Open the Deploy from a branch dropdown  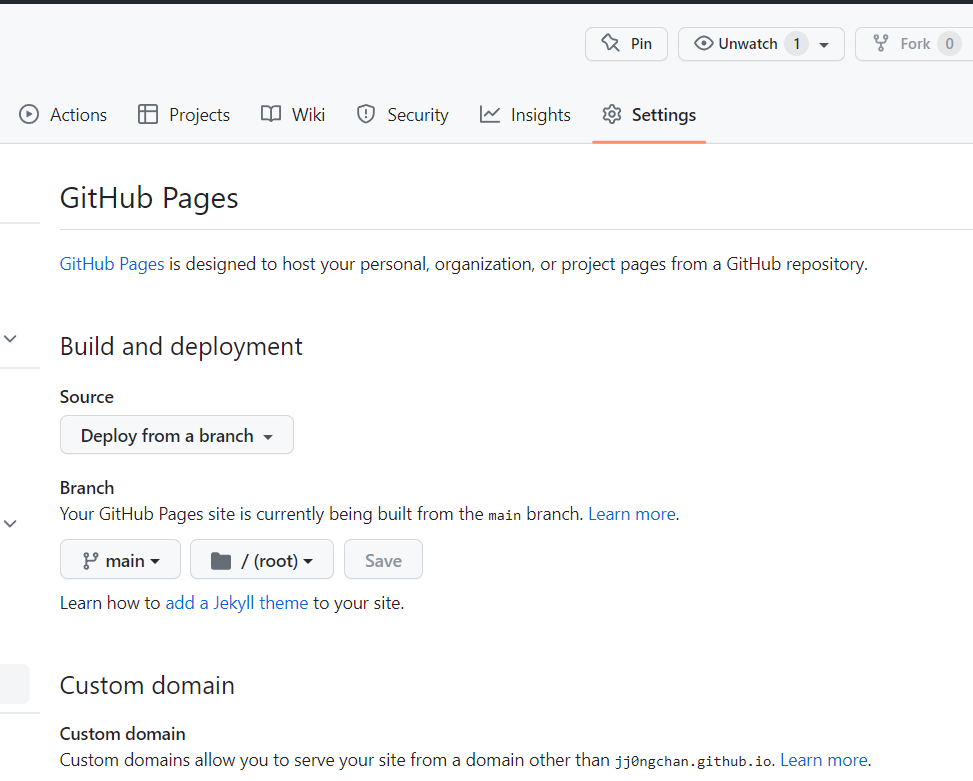pos(177,435)
